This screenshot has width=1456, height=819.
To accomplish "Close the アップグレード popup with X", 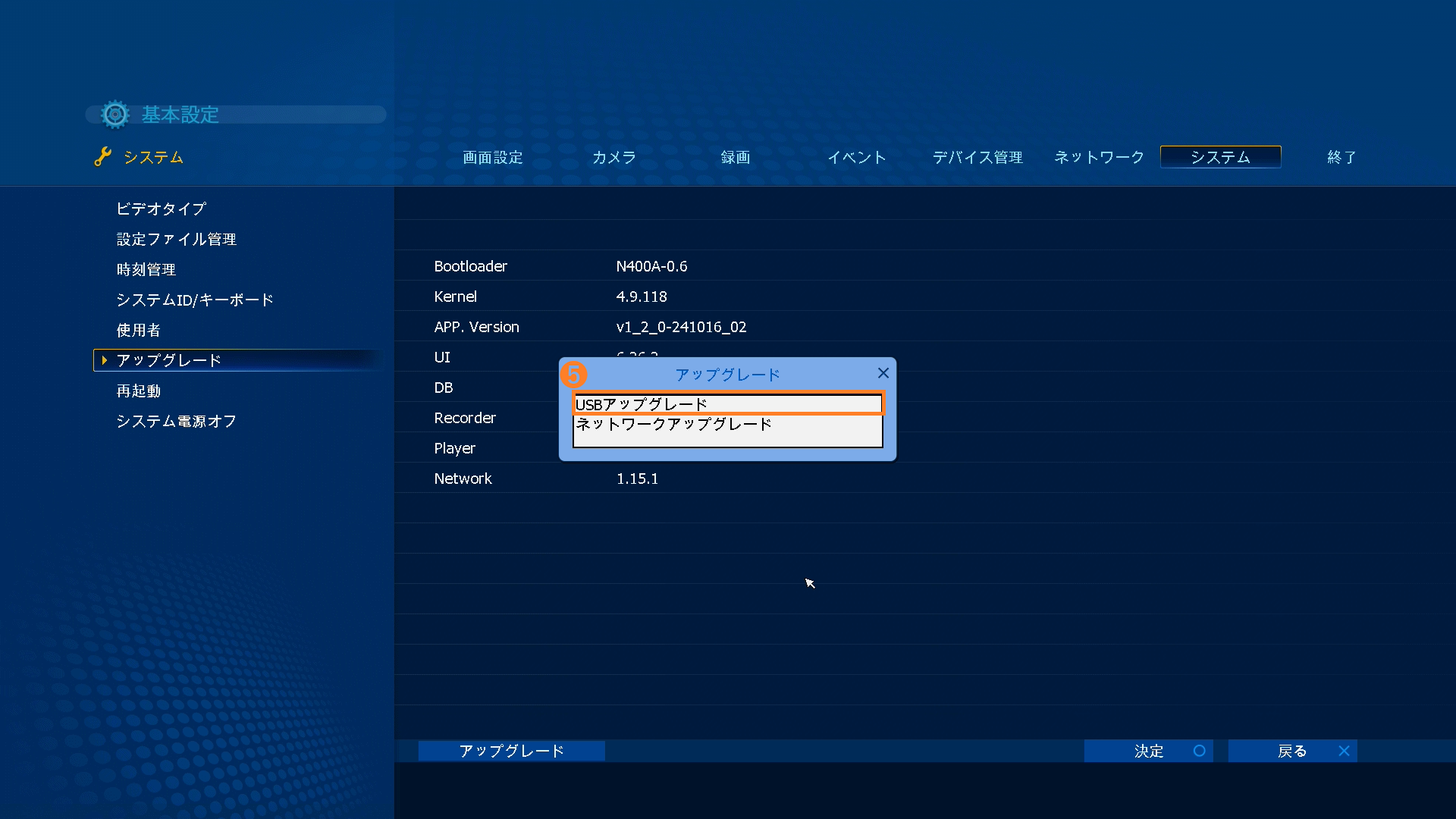I will 883,373.
